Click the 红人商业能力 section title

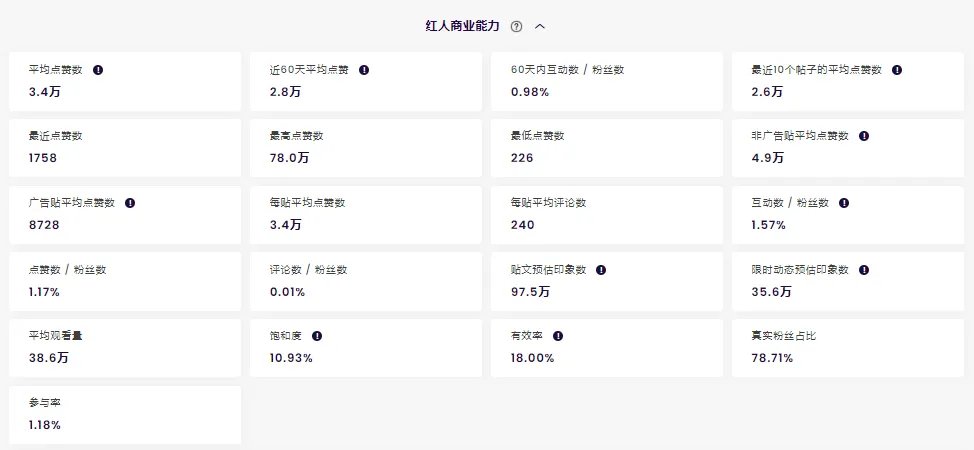tap(462, 26)
